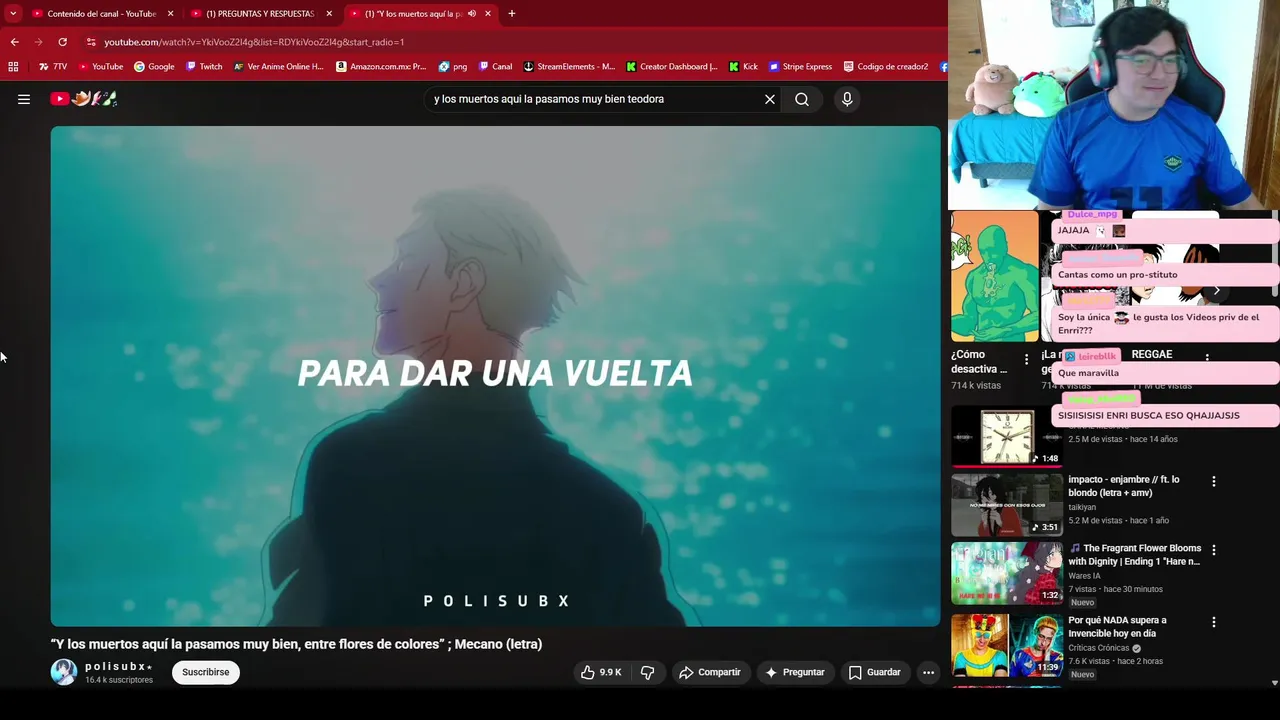The image size is (1280, 720).
Task: Open the 7TV bookmark
Action: tap(53, 67)
